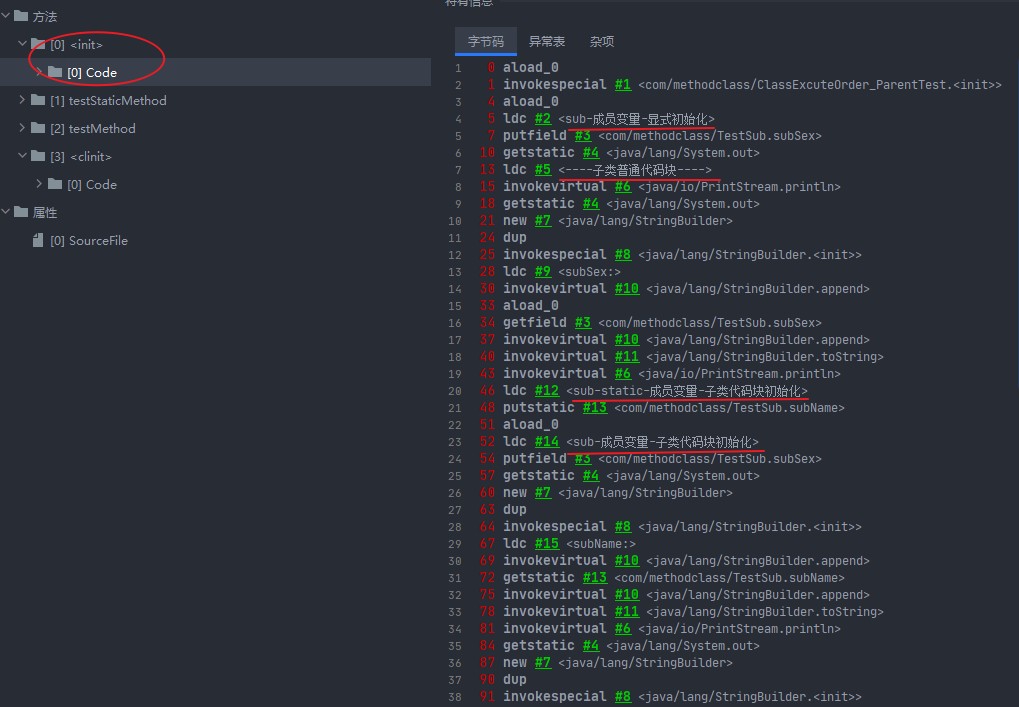The height and width of the screenshot is (707, 1019).
Task: Follow link #12 on ldc line 20
Action: pyautogui.click(x=547, y=391)
